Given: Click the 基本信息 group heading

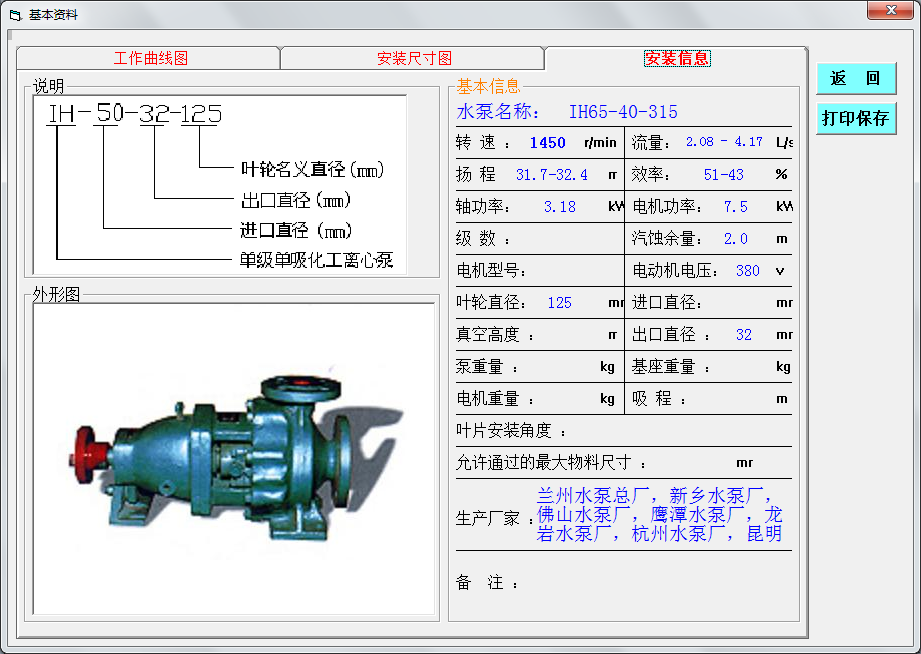Looking at the screenshot, I should tap(488, 86).
